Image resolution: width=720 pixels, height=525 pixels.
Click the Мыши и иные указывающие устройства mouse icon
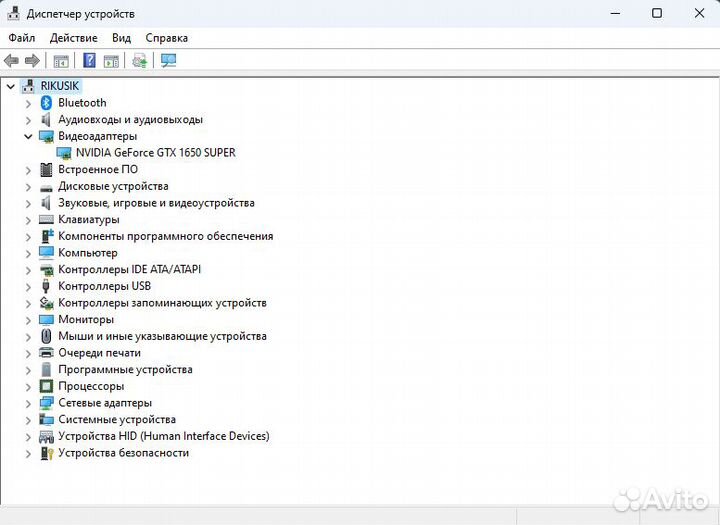point(46,336)
